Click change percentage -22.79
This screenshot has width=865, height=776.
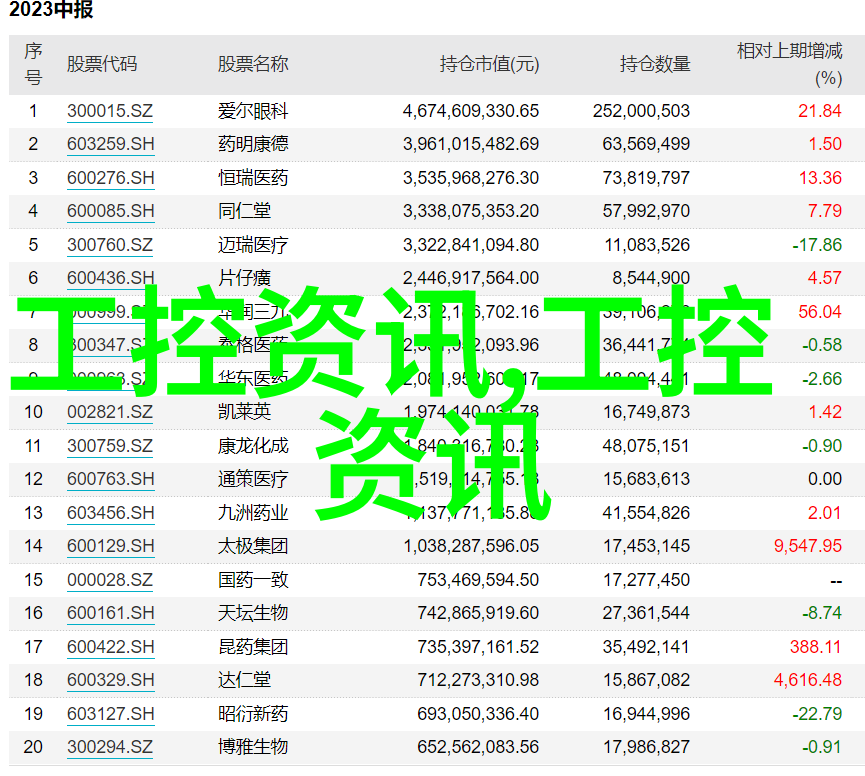tap(817, 714)
